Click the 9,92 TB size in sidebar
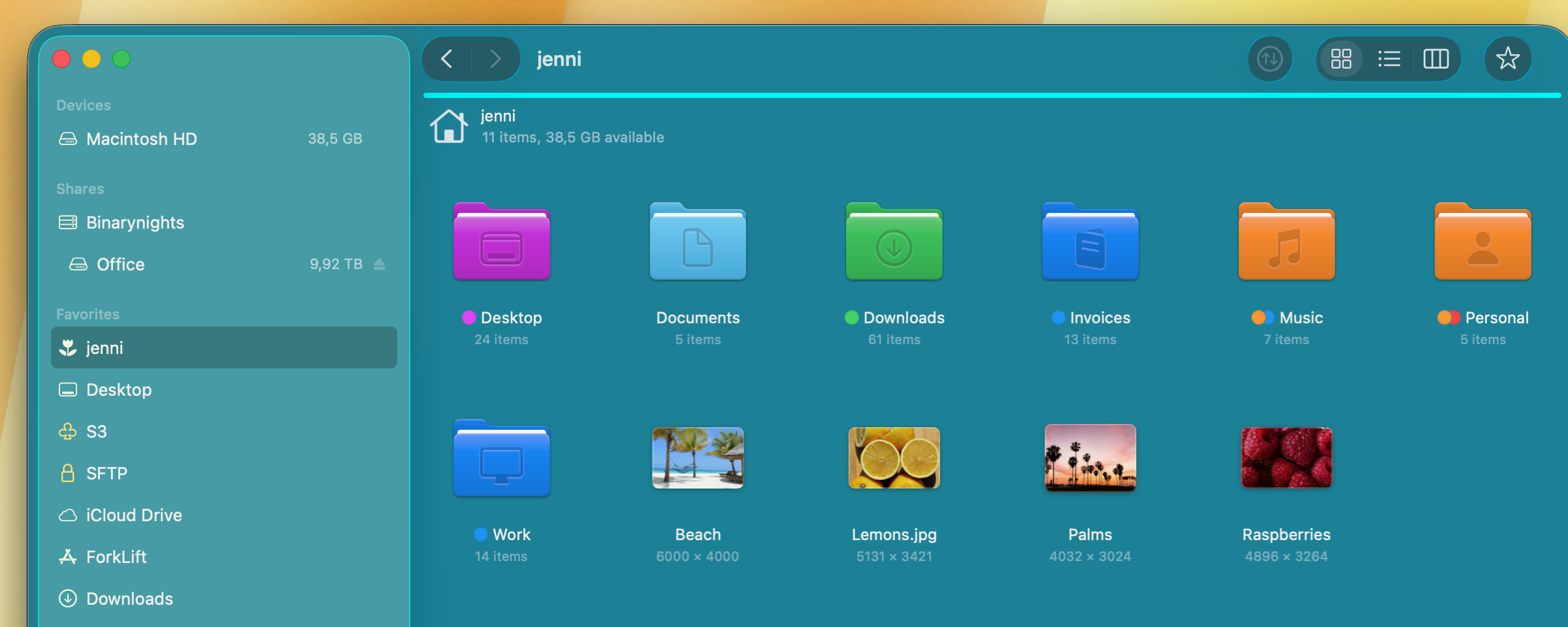Image resolution: width=1568 pixels, height=627 pixels. click(336, 264)
